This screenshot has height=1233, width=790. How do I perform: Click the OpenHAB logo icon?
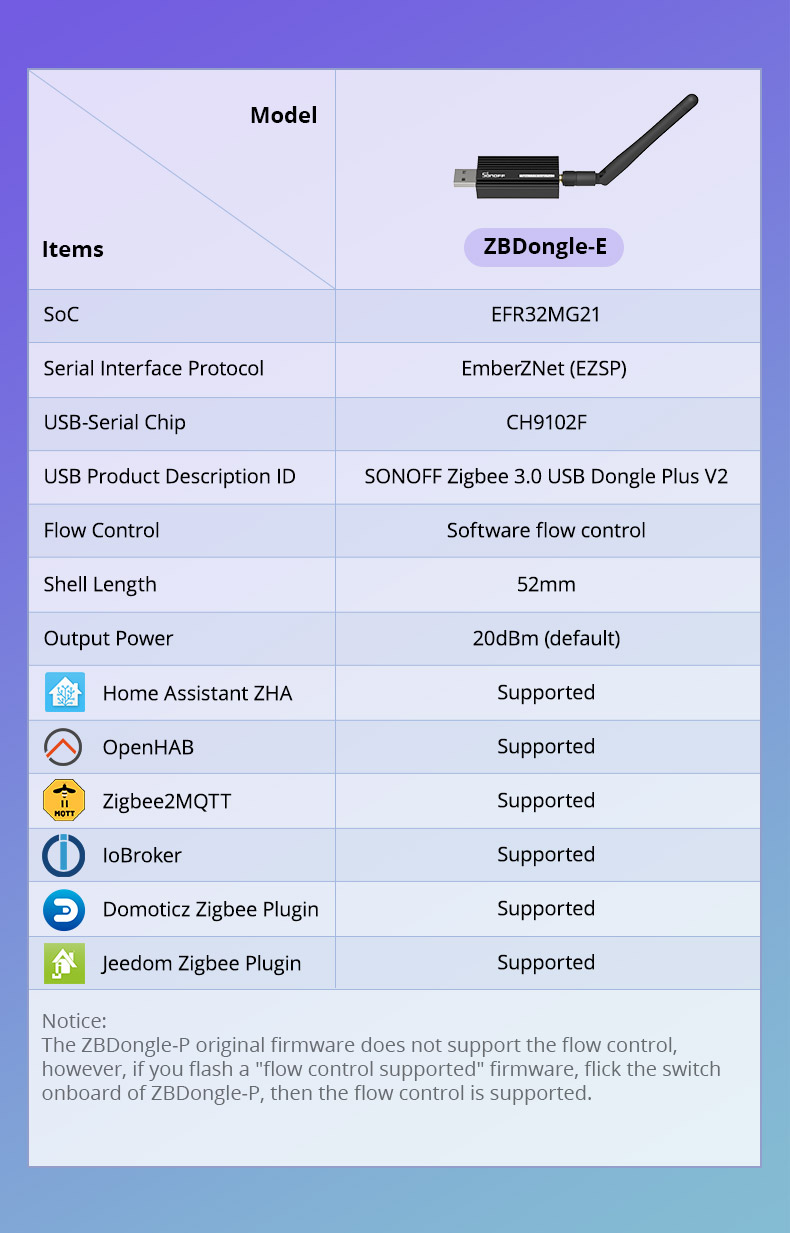click(x=63, y=747)
